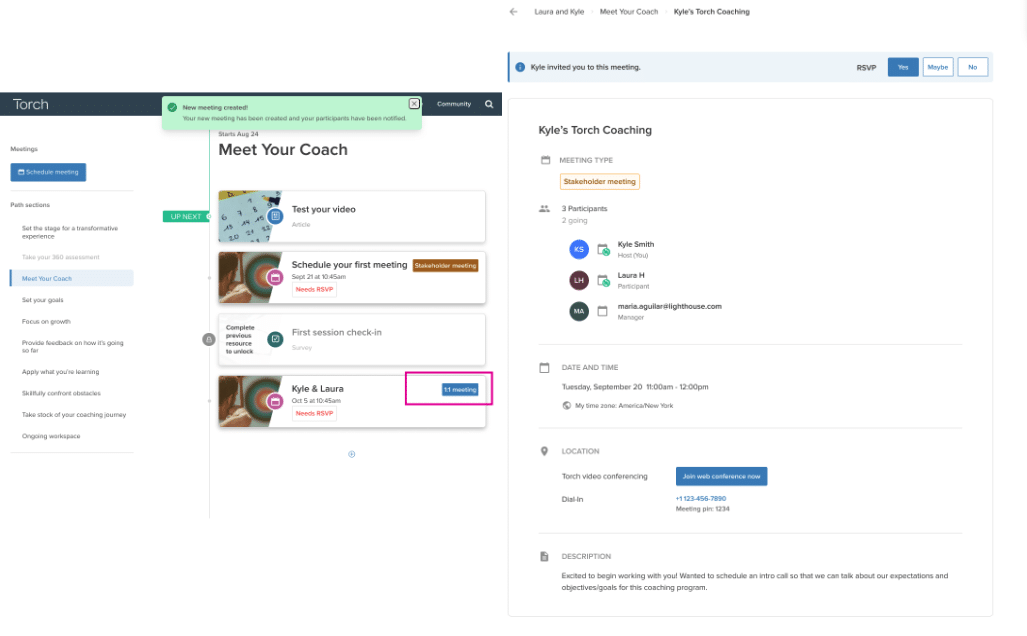Click the dial-in phone number link

pos(701,498)
